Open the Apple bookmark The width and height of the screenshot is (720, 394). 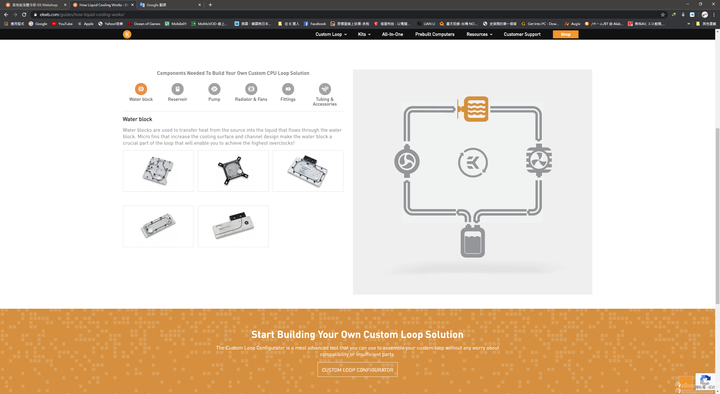(85, 23)
